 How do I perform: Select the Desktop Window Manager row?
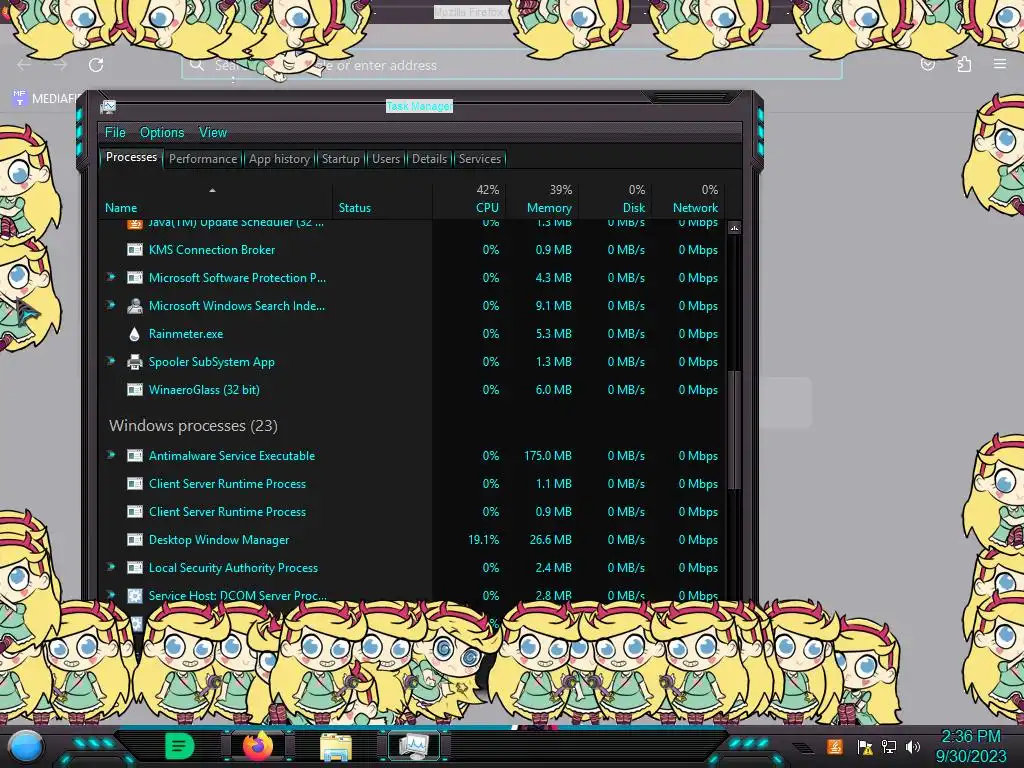click(x=413, y=540)
